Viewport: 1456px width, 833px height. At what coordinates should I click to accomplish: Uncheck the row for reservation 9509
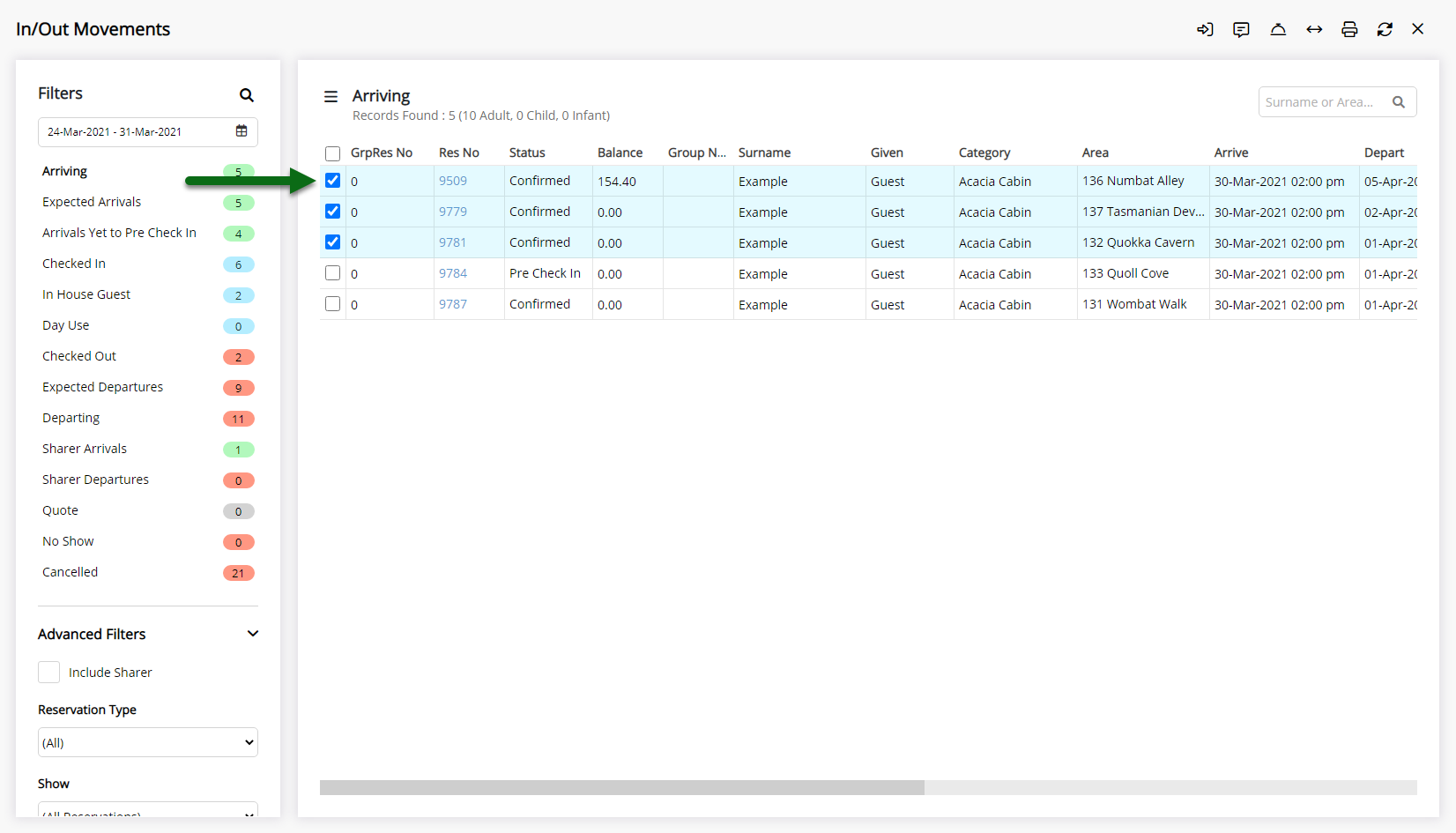332,181
